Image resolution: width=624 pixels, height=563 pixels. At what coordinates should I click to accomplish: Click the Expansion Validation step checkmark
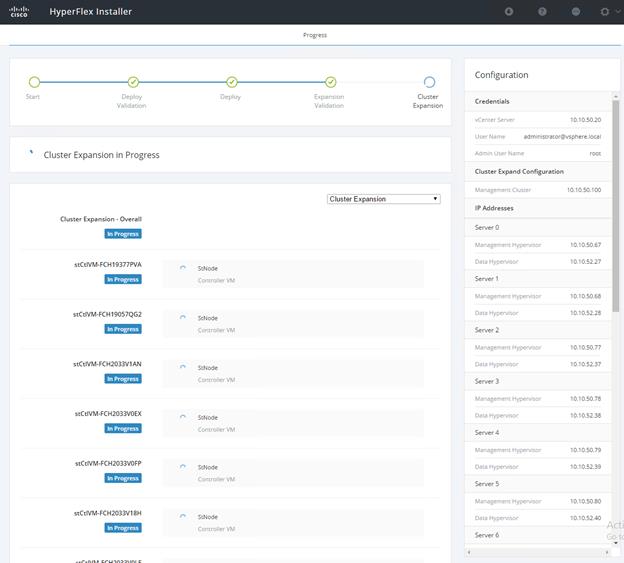tap(330, 82)
